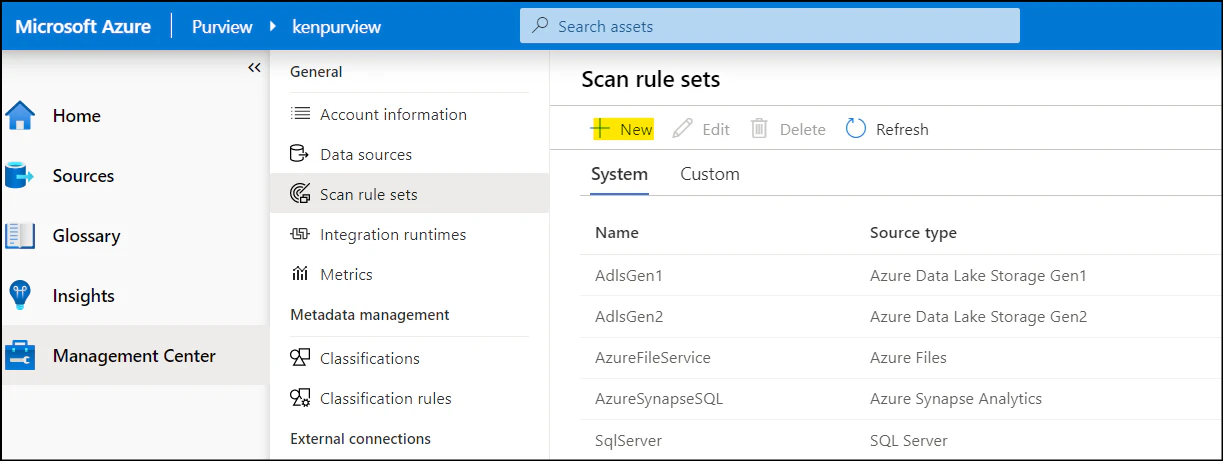Screen dimensions: 1223x461
Task: Click the kenpurview account breadcrumb
Action: pyautogui.click(x=337, y=26)
